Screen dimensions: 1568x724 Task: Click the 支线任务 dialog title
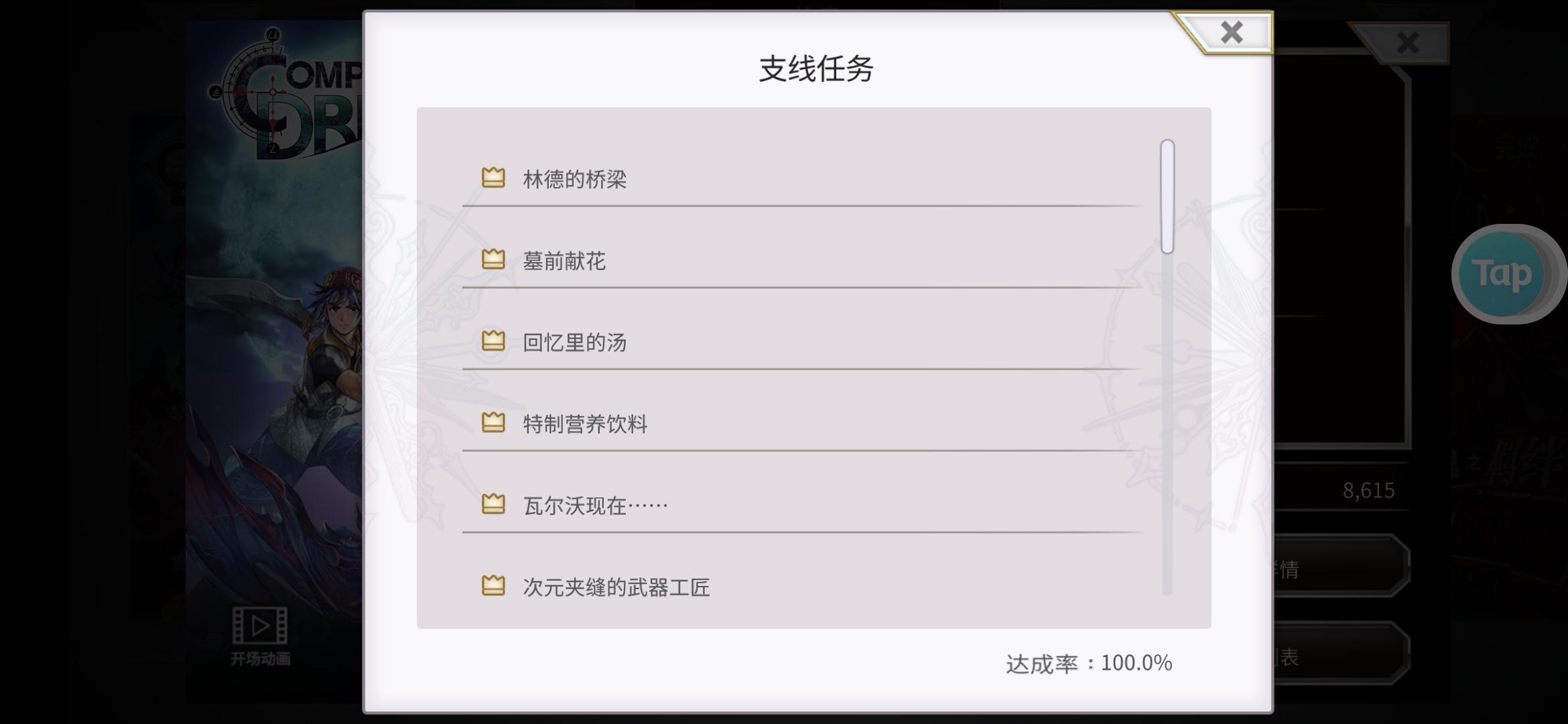815,68
